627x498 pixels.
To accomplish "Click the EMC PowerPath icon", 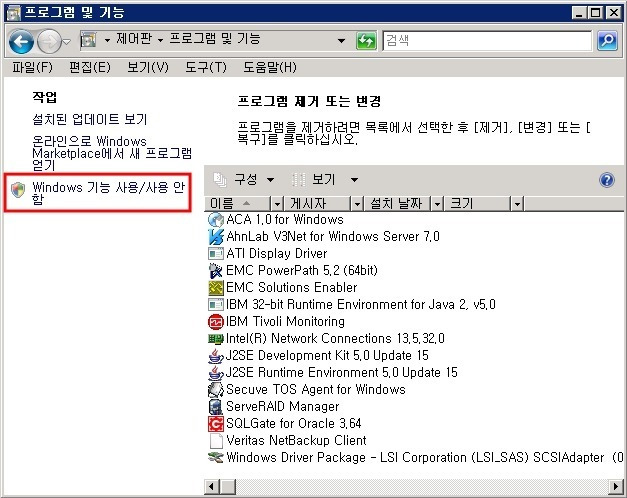I will pyautogui.click(x=216, y=271).
